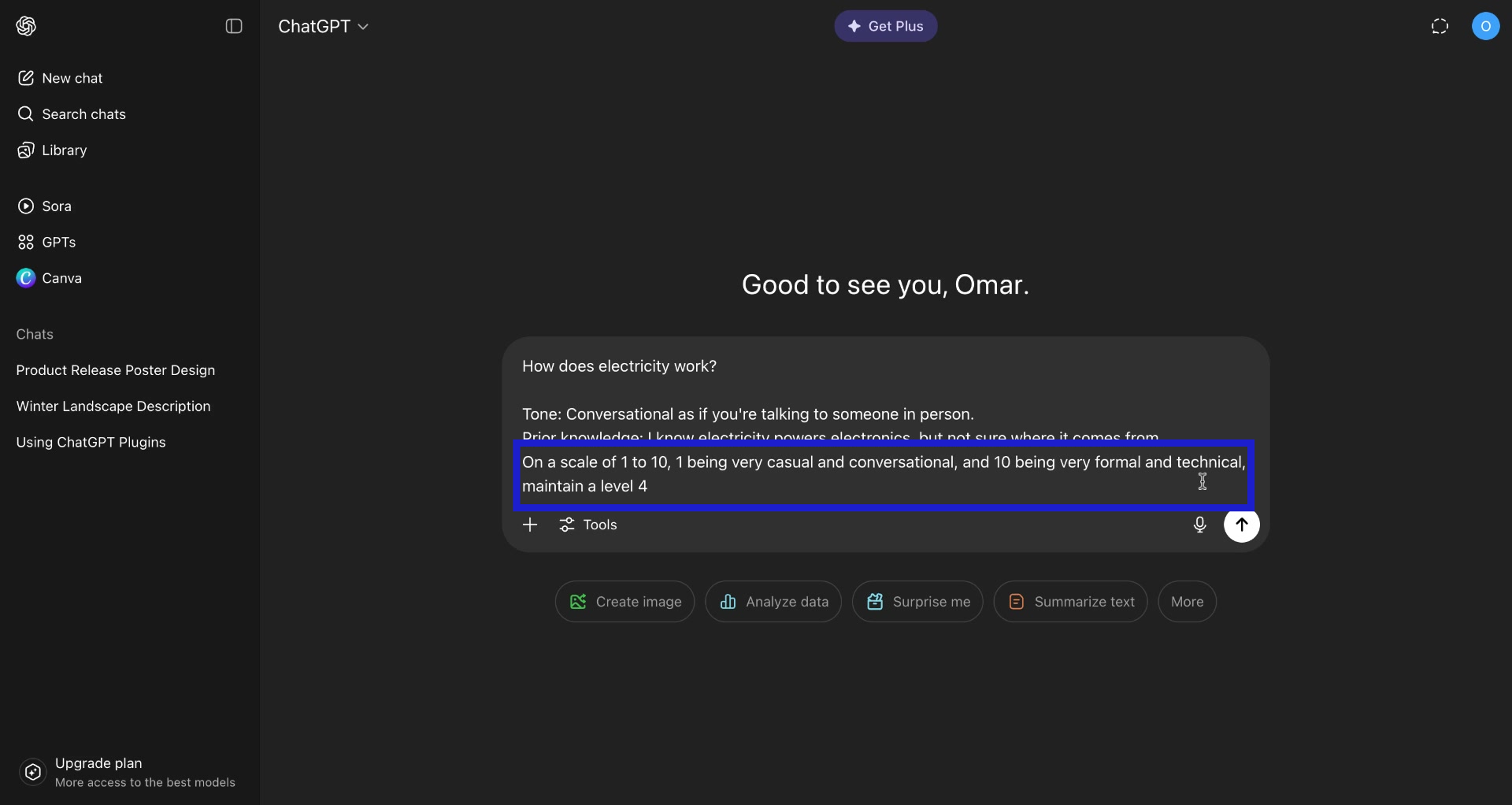Send the message with the arrow button

1243,525
